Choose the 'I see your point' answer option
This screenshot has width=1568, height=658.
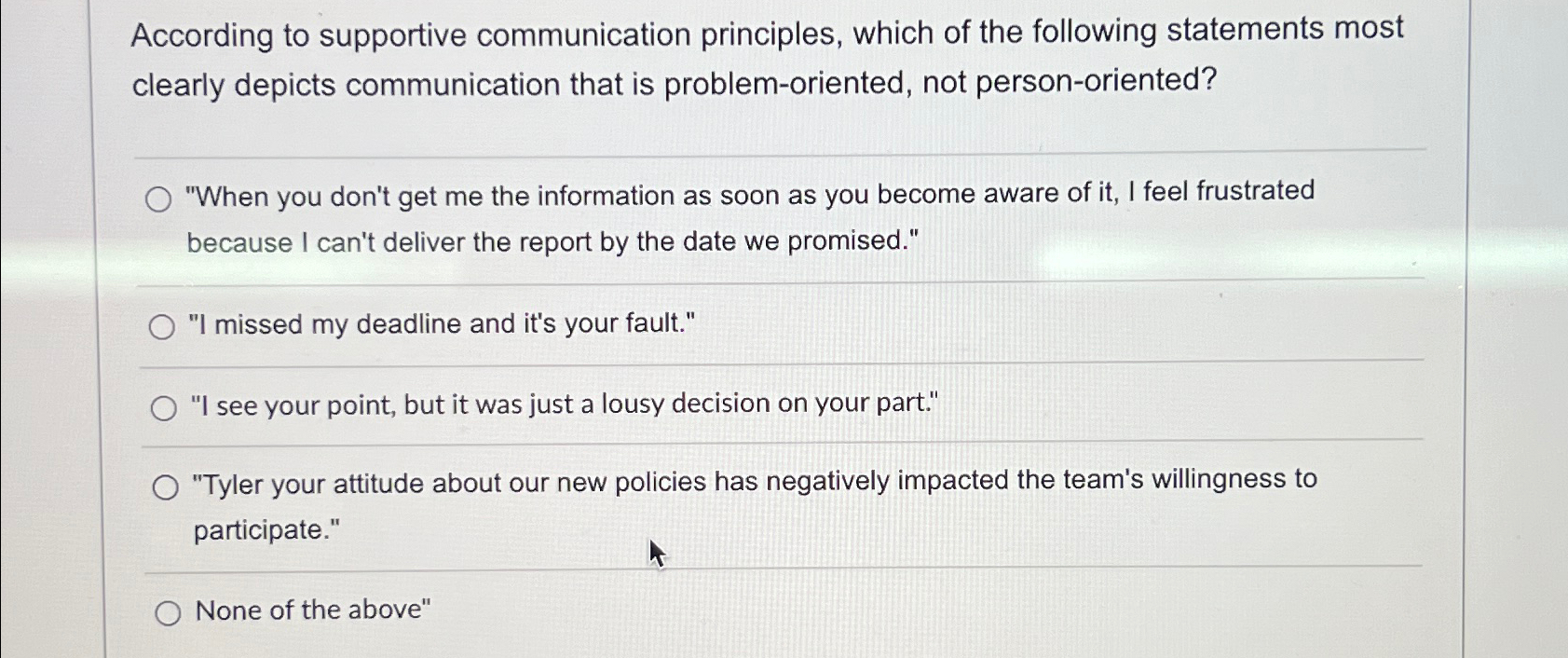(164, 406)
